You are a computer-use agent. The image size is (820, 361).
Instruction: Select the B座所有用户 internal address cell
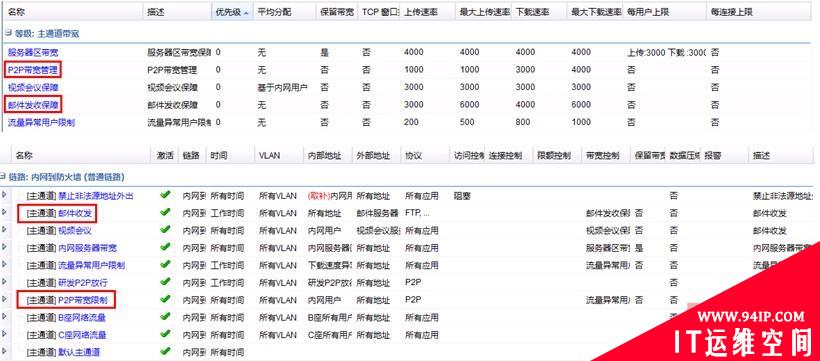click(329, 318)
